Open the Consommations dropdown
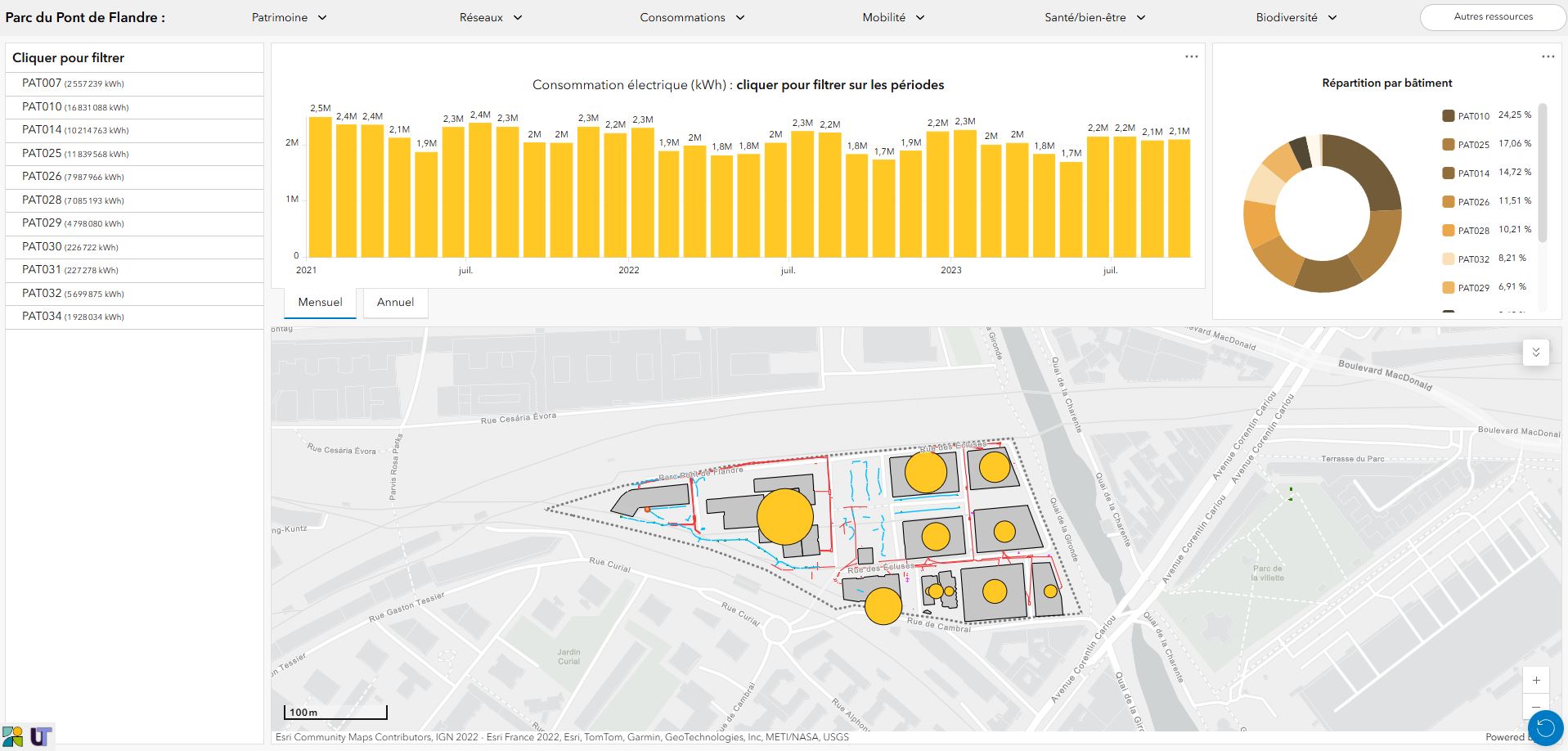 click(x=692, y=17)
